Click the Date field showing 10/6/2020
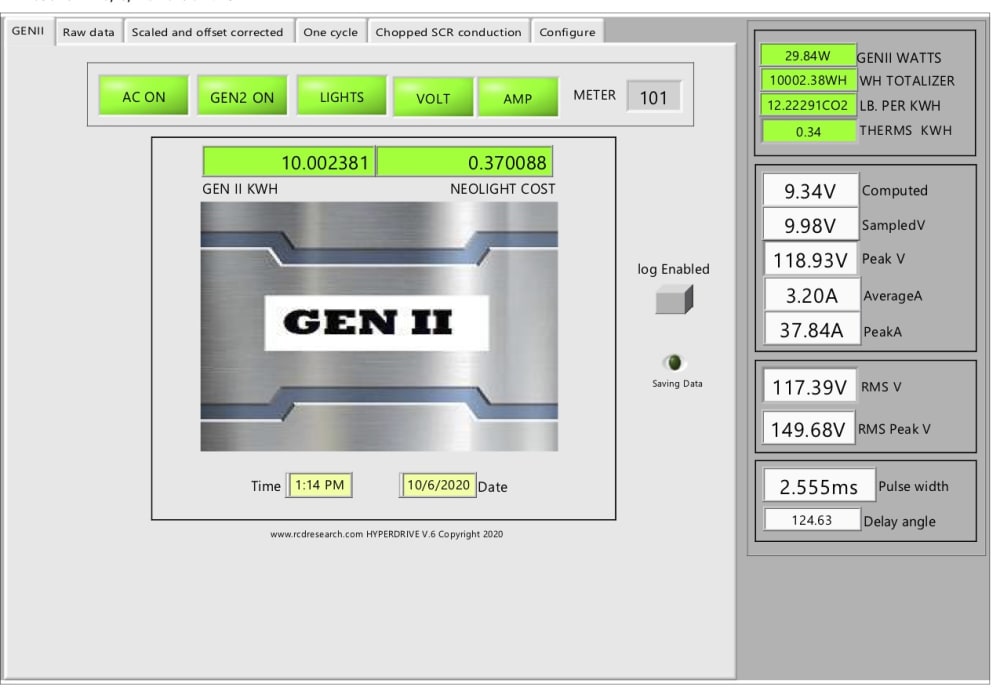Viewport: 1000px width, 691px height. tap(438, 486)
